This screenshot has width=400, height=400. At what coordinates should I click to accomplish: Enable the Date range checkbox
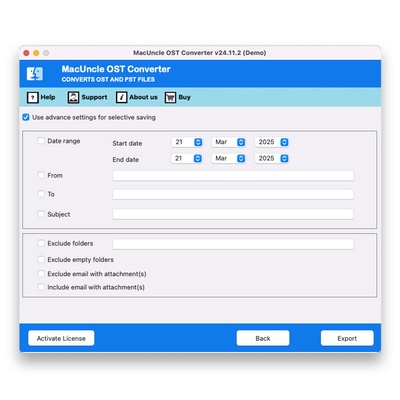[x=41, y=141]
